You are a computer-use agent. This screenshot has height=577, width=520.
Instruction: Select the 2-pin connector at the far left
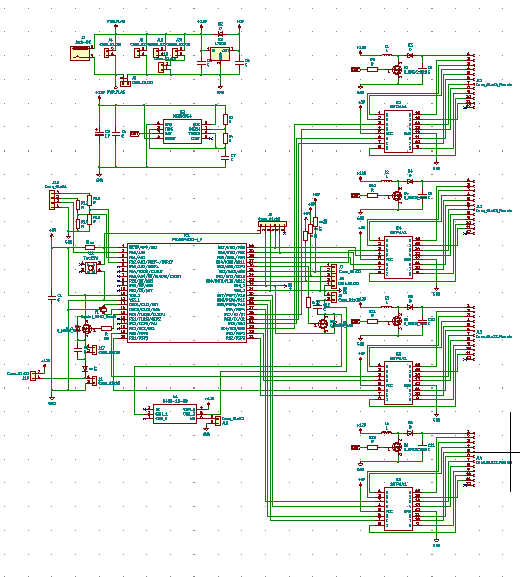[x=33, y=376]
